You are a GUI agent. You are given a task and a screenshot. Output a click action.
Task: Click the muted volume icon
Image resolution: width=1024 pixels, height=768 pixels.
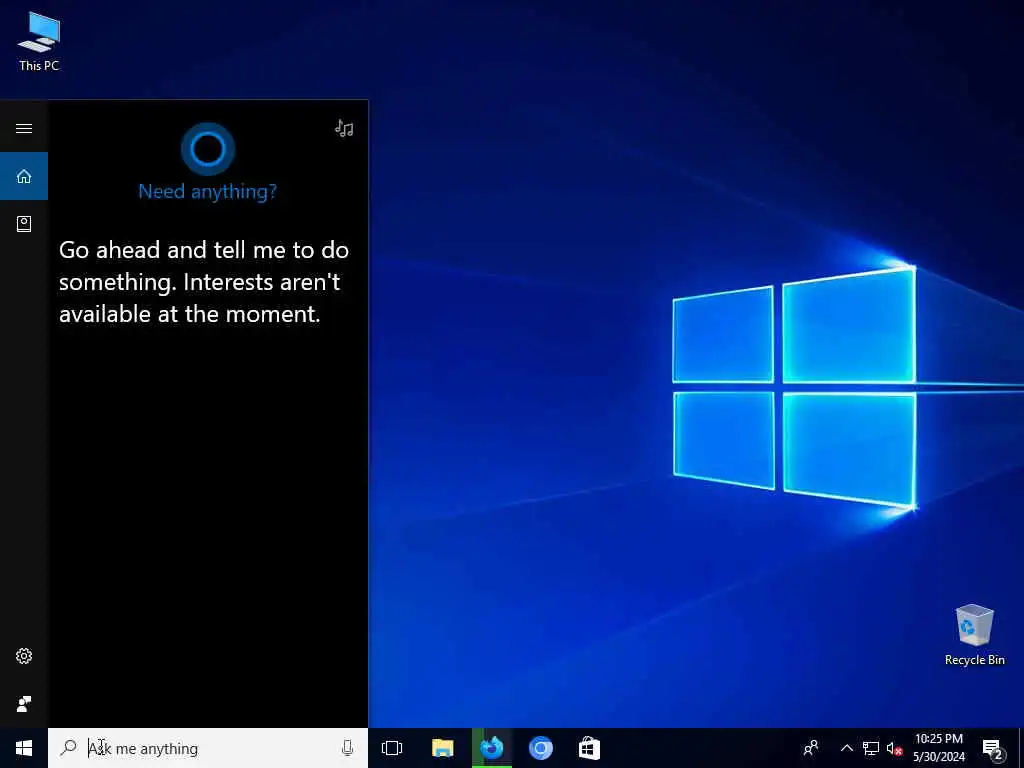click(x=894, y=748)
